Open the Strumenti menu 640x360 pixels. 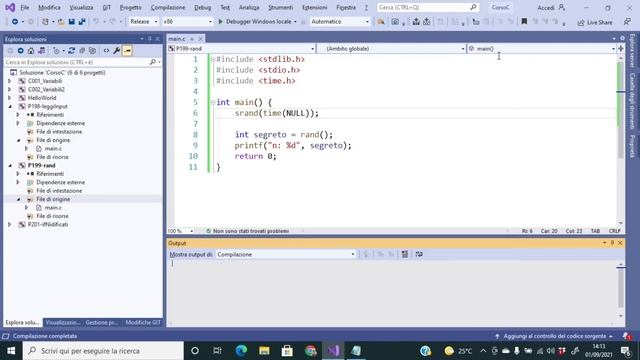pyautogui.click(x=280, y=7)
